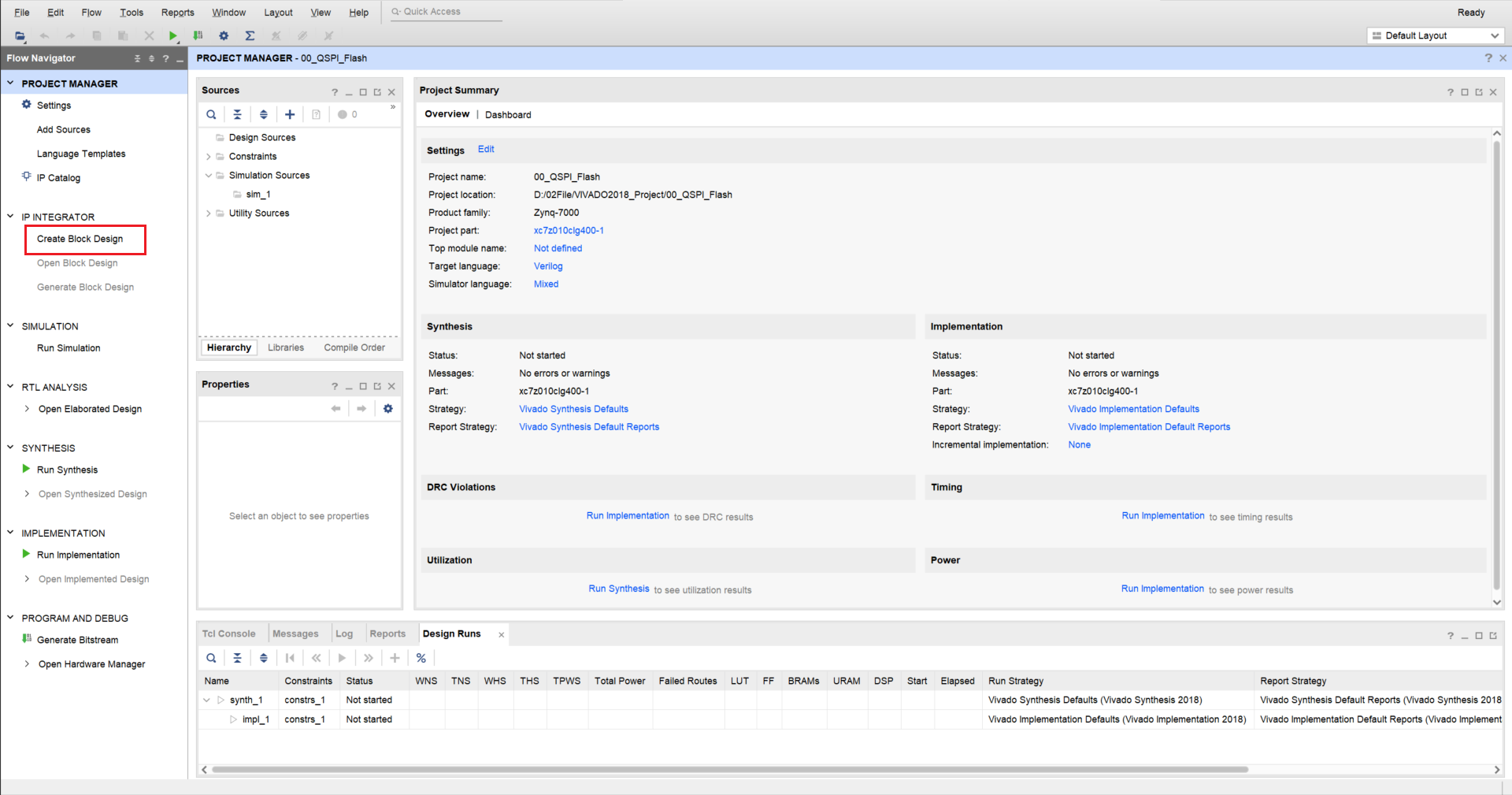
Task: Close the Design Runs tab
Action: pos(501,634)
